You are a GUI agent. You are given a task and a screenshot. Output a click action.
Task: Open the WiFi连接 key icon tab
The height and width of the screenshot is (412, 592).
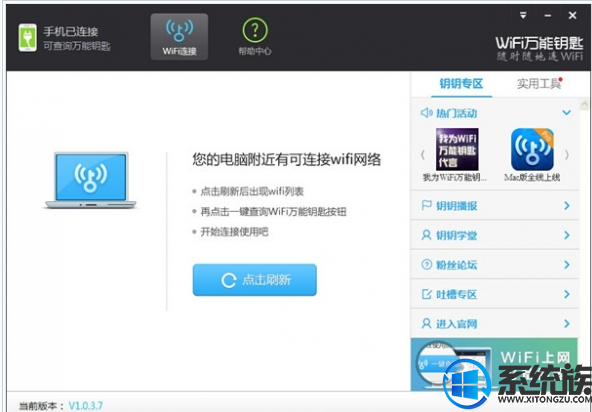[x=179, y=37]
